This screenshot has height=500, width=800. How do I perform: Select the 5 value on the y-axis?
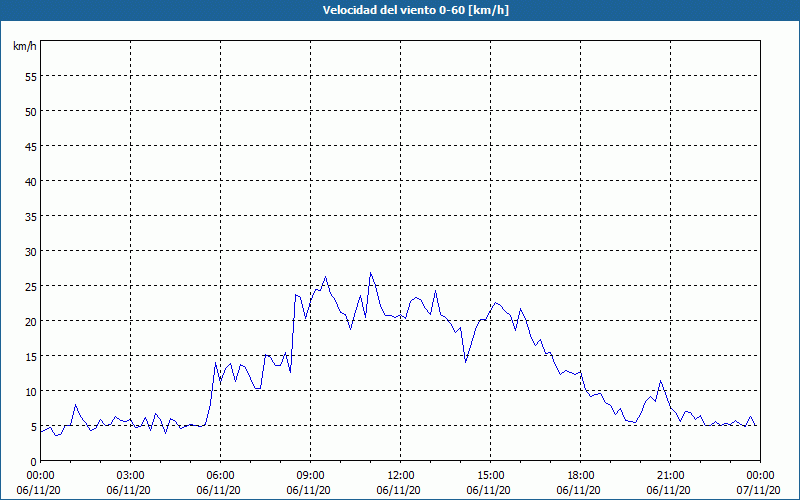click(x=34, y=427)
